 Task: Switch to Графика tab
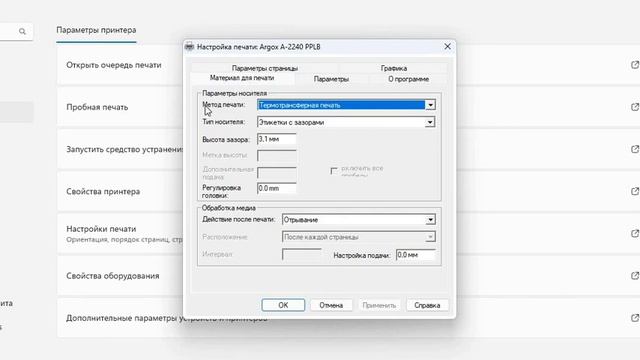pos(394,68)
